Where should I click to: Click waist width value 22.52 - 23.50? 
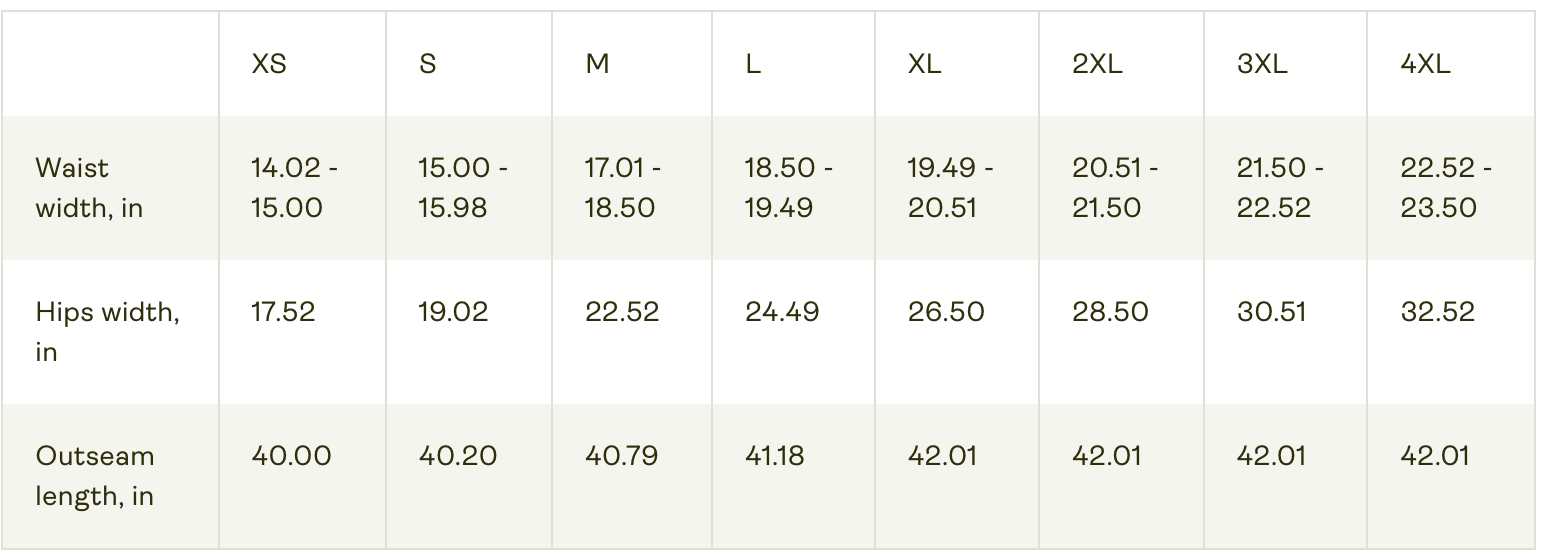(x=1446, y=188)
